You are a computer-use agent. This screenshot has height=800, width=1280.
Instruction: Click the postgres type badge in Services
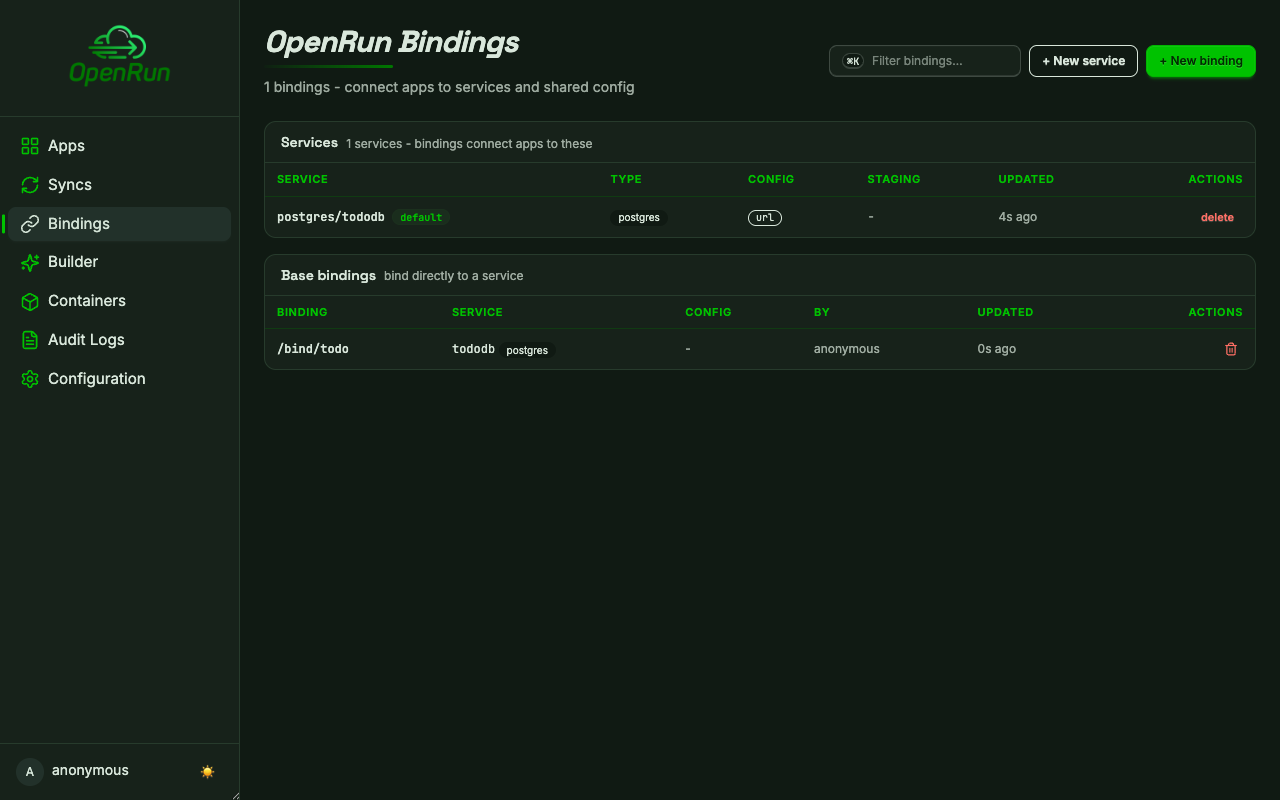[639, 217]
